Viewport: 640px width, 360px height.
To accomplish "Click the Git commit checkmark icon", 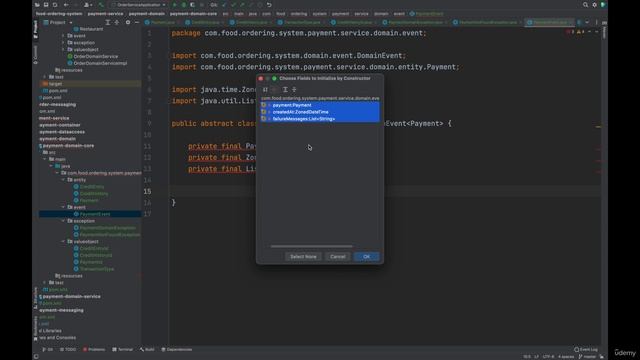I will point(233,5).
